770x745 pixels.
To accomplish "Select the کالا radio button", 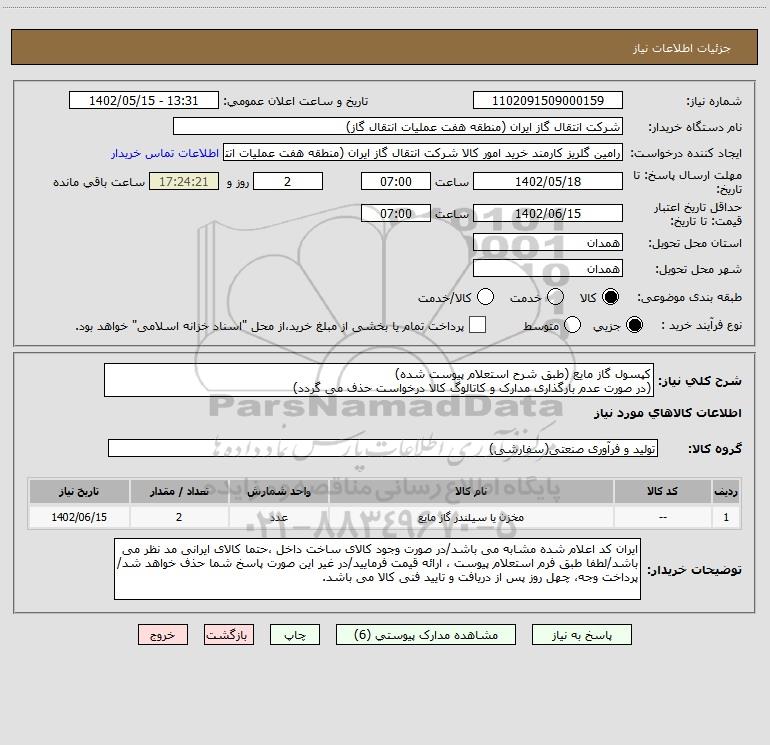I will pos(610,297).
